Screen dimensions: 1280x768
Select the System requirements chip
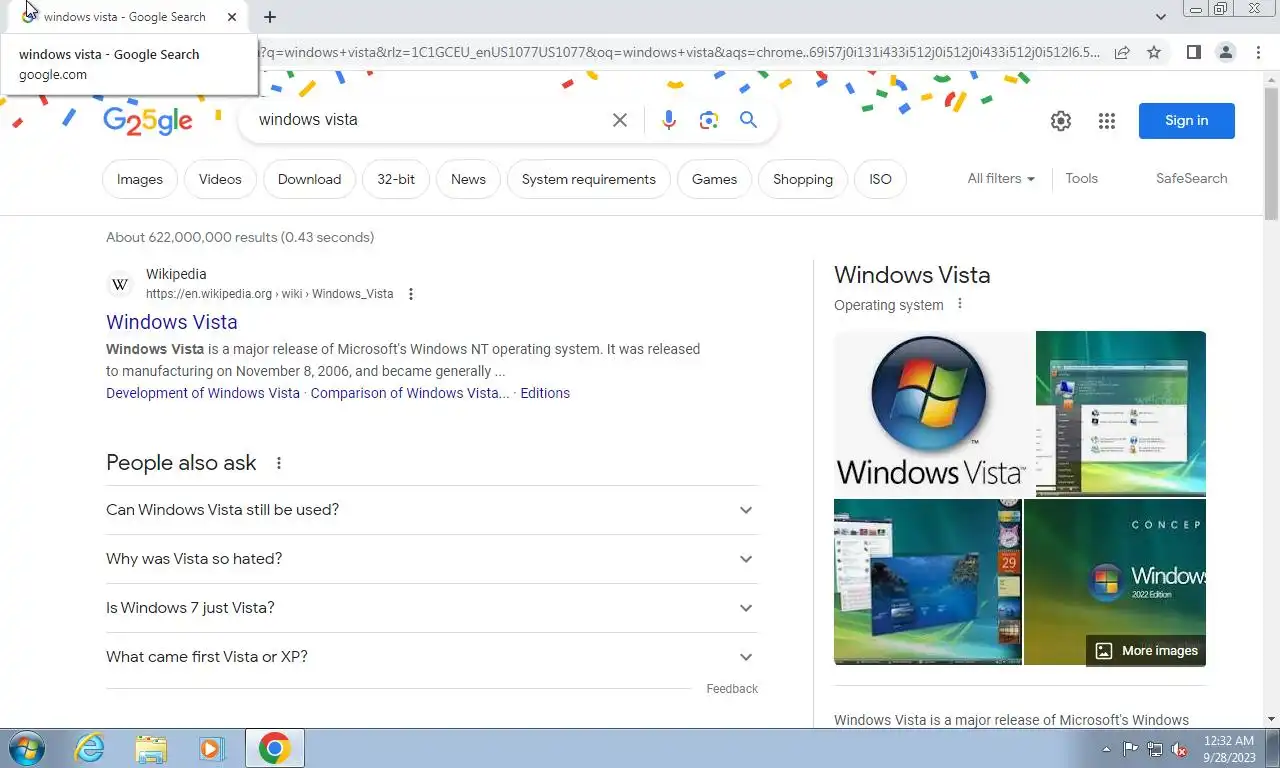[589, 179]
